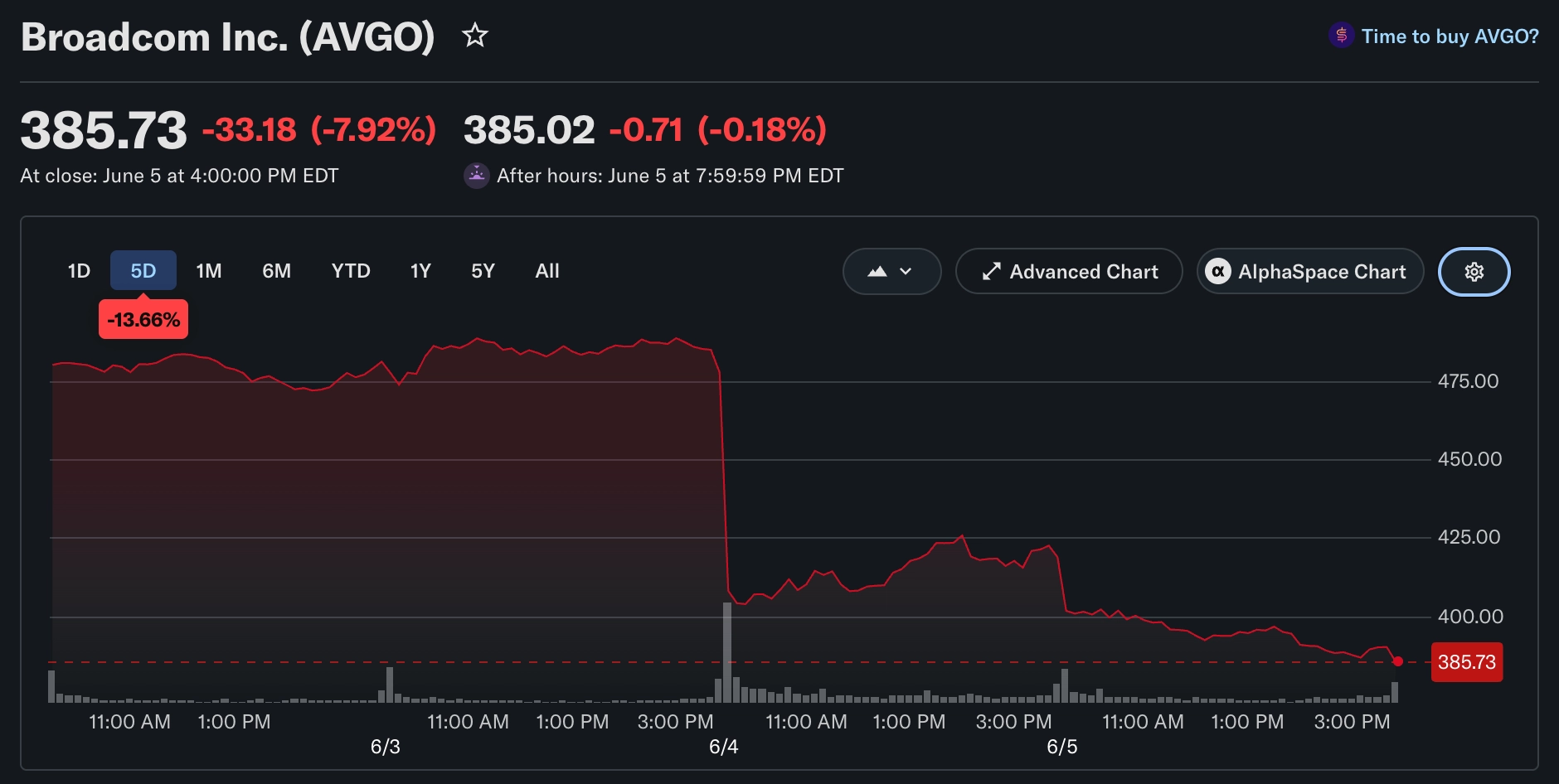This screenshot has width=1559, height=784.
Task: Click the after-hours price 385.02
Action: tap(529, 130)
